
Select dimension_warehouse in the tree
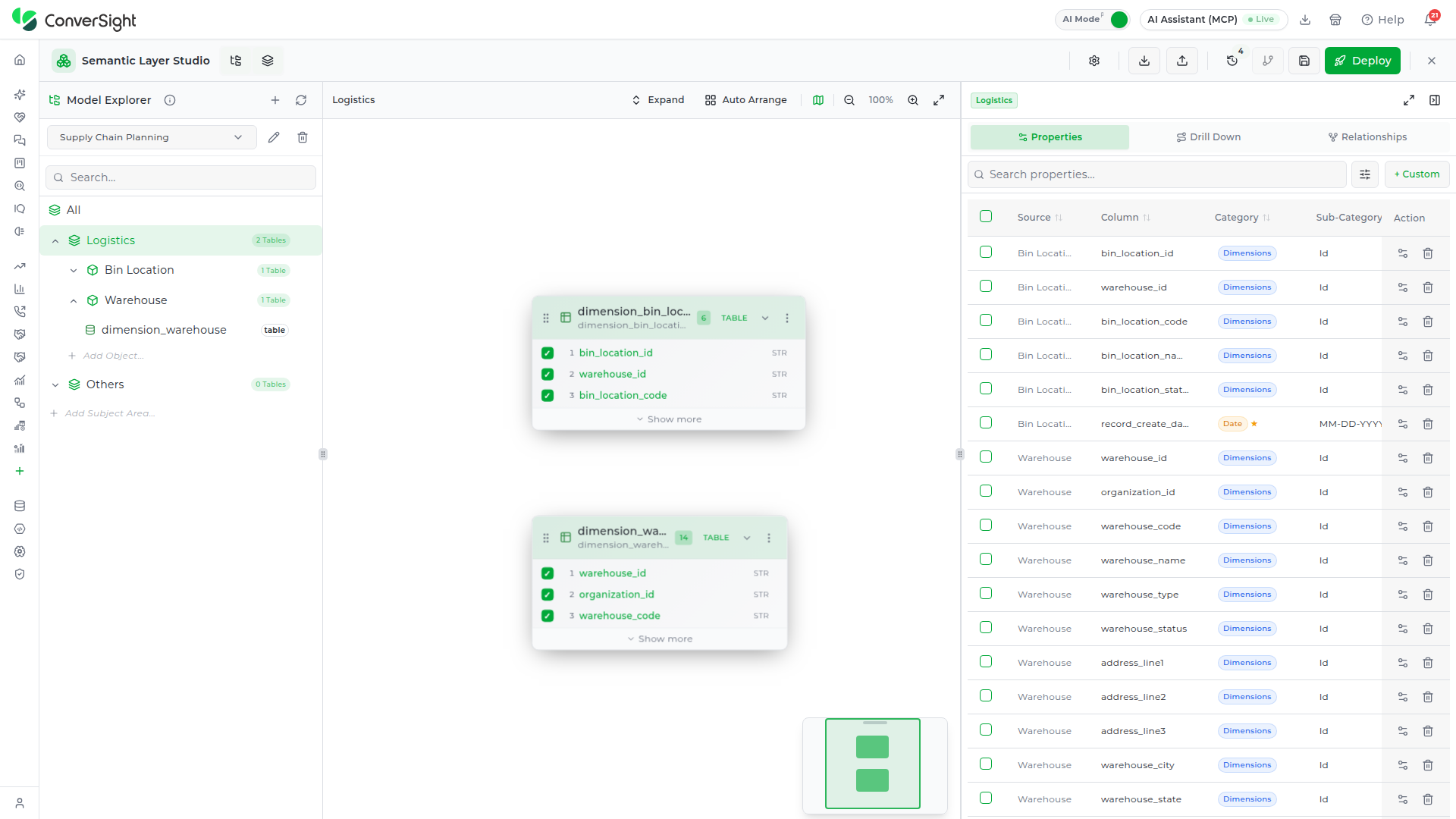(x=164, y=330)
